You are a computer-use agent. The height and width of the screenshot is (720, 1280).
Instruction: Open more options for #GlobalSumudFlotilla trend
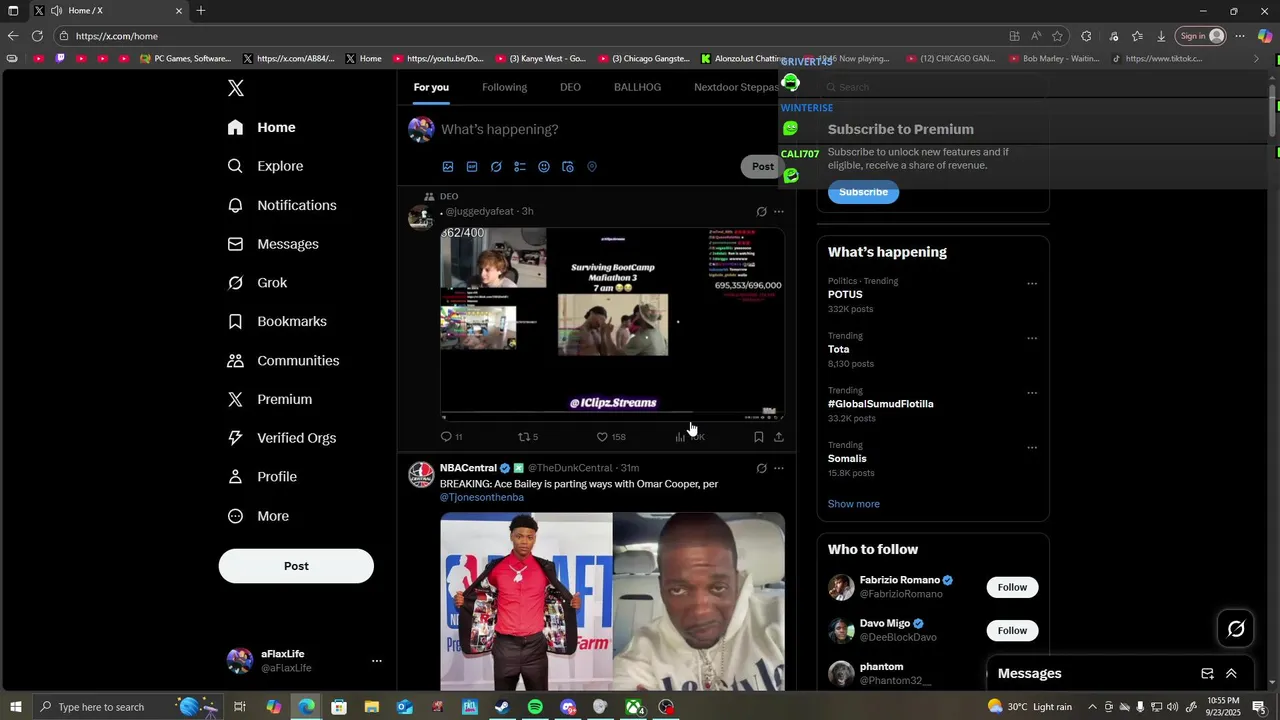coord(1032,393)
